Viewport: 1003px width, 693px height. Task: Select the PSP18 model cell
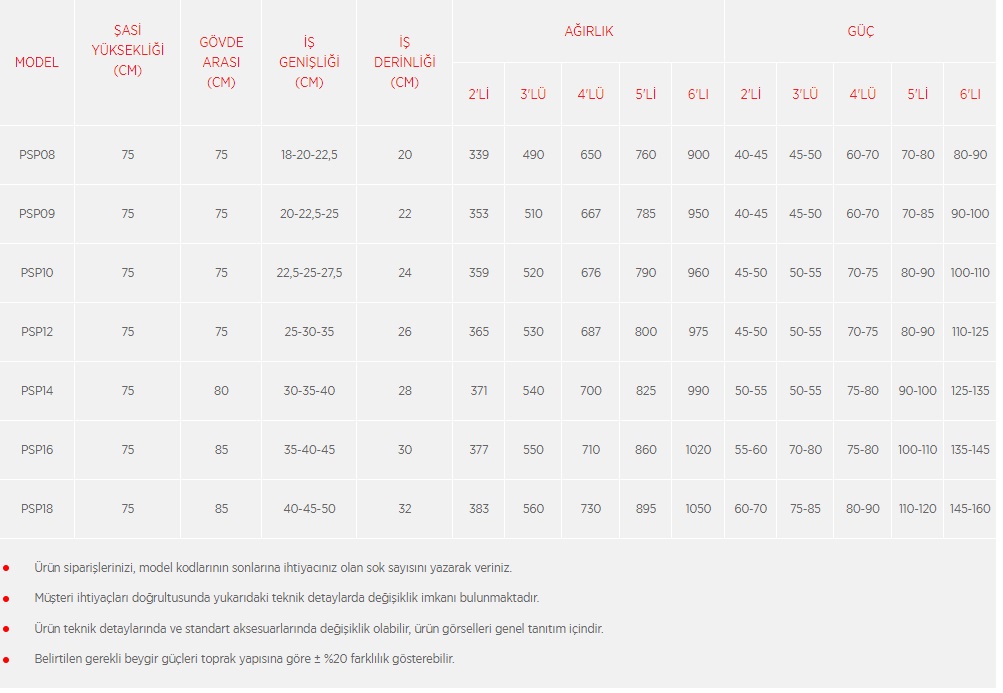pyautogui.click(x=37, y=509)
